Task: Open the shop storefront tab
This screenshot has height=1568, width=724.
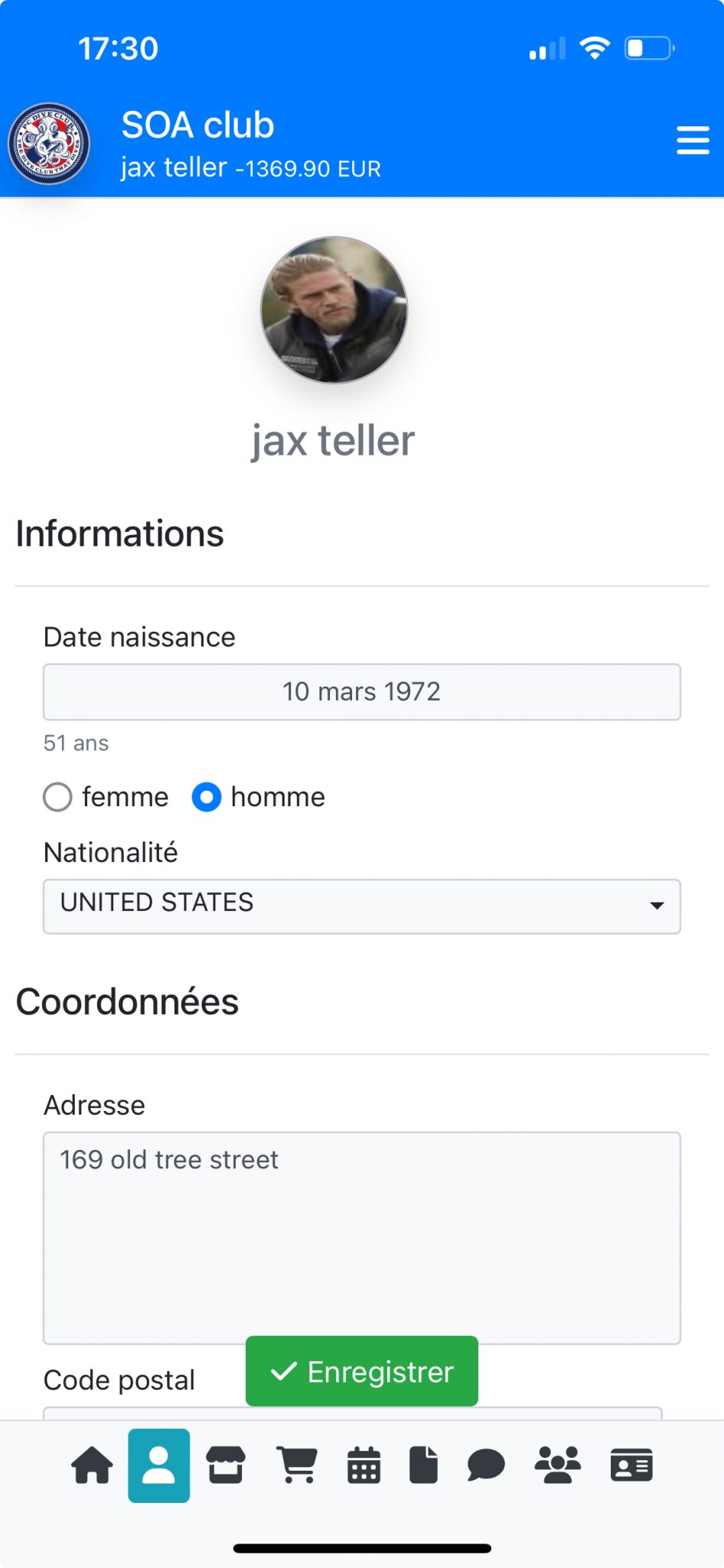Action: (x=226, y=1465)
